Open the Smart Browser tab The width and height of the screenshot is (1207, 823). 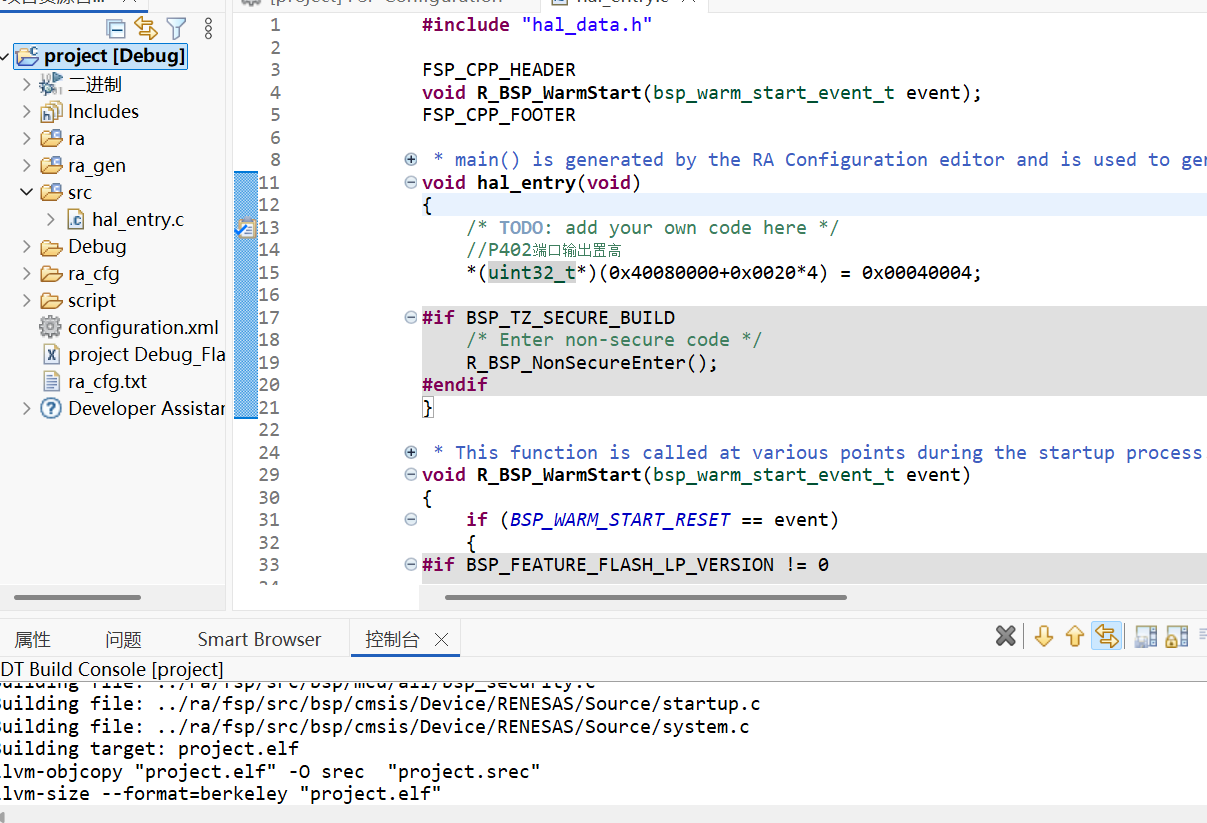tap(259, 640)
